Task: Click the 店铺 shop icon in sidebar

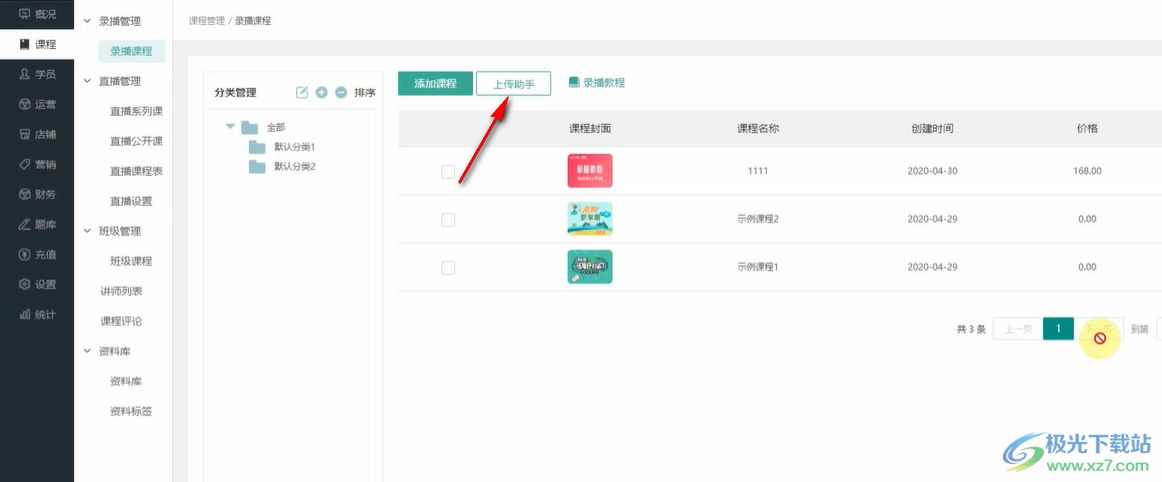Action: pos(25,134)
